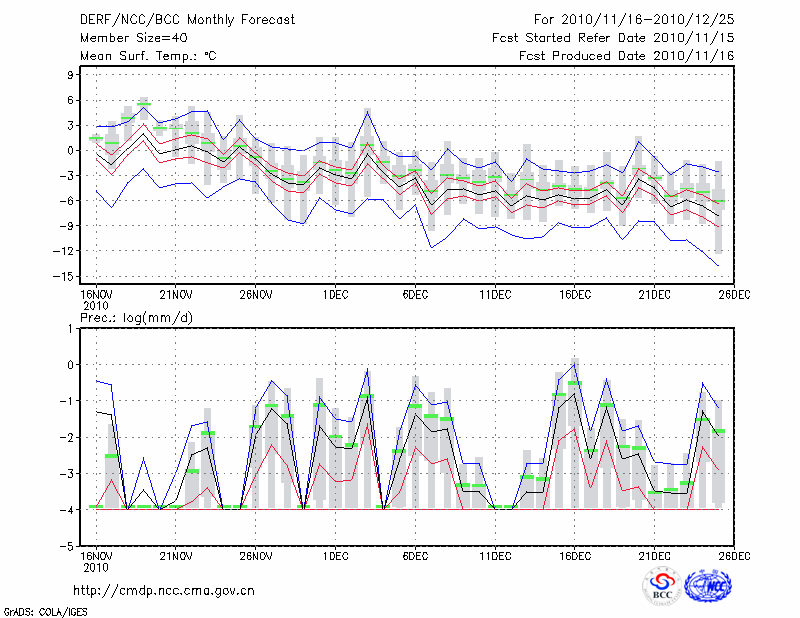Select 1DEC tick on the temperature chart axis
Screen dimensions: 800x618
335,294
